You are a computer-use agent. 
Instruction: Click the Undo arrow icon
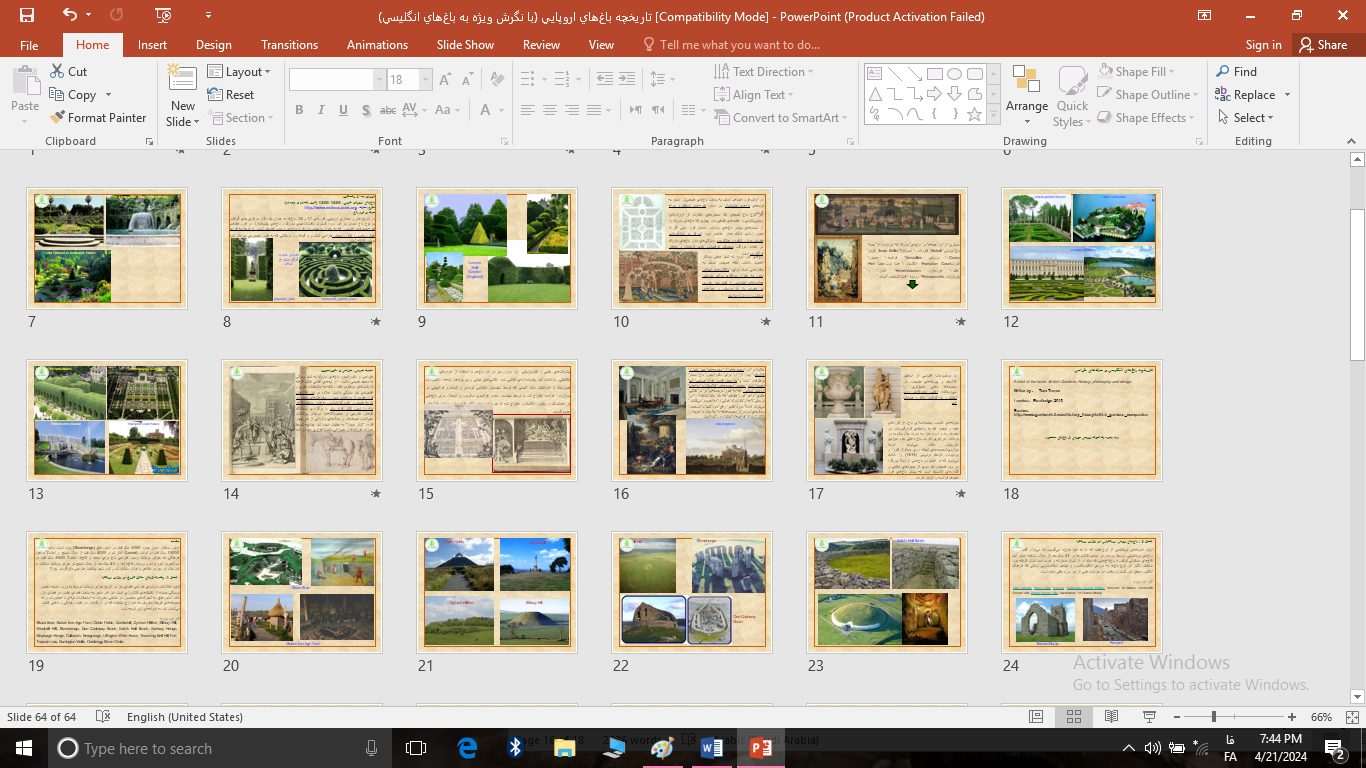click(70, 16)
